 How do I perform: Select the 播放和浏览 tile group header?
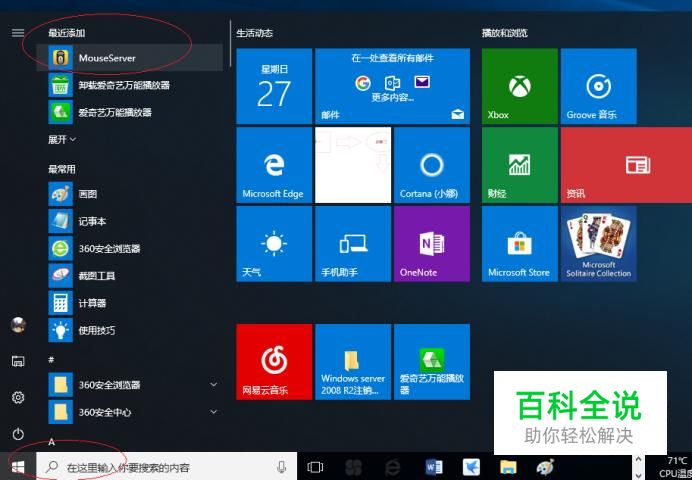click(x=504, y=33)
